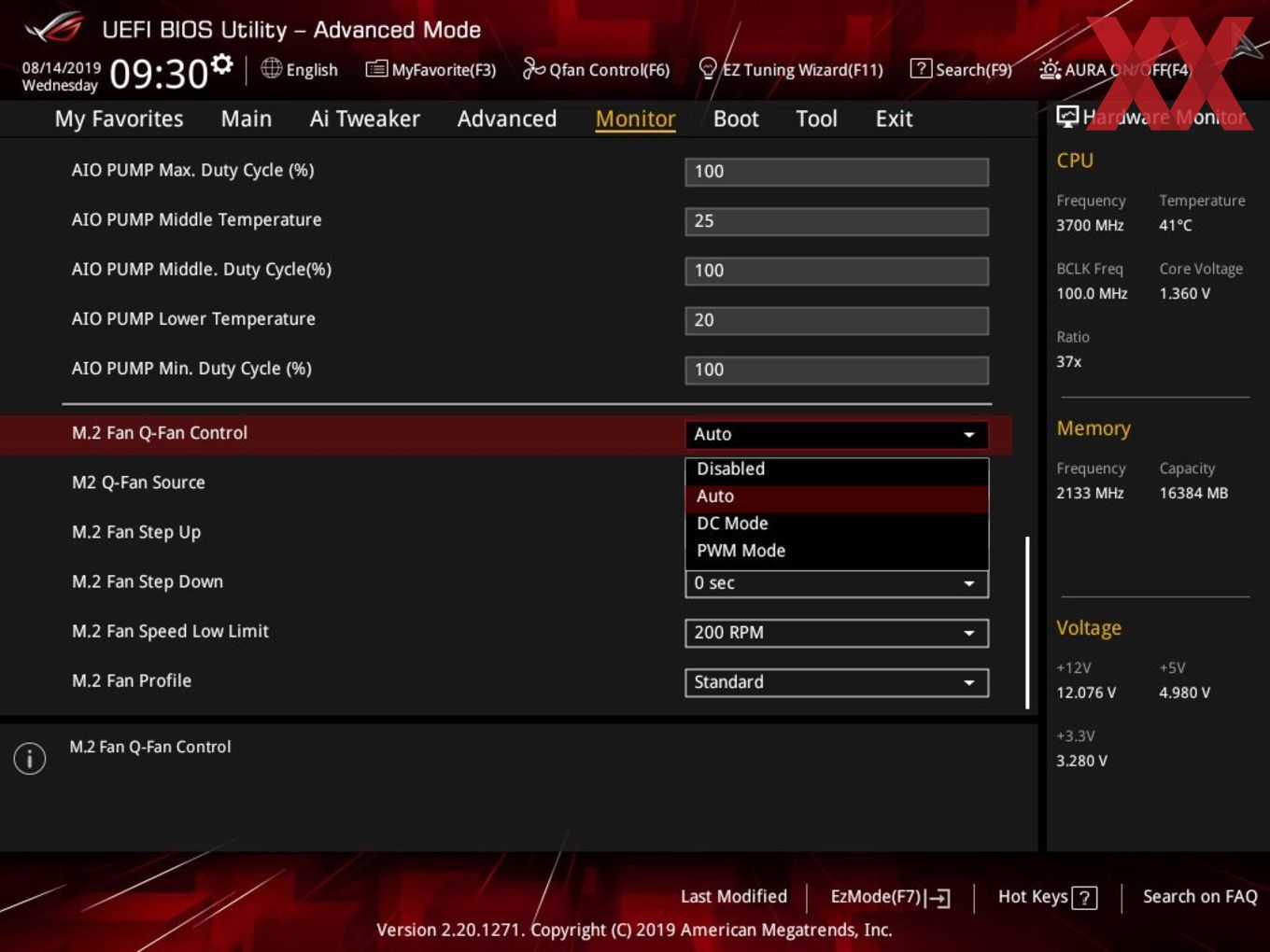Click CPU temperature value 41°C
1270x952 pixels.
click(1176, 225)
